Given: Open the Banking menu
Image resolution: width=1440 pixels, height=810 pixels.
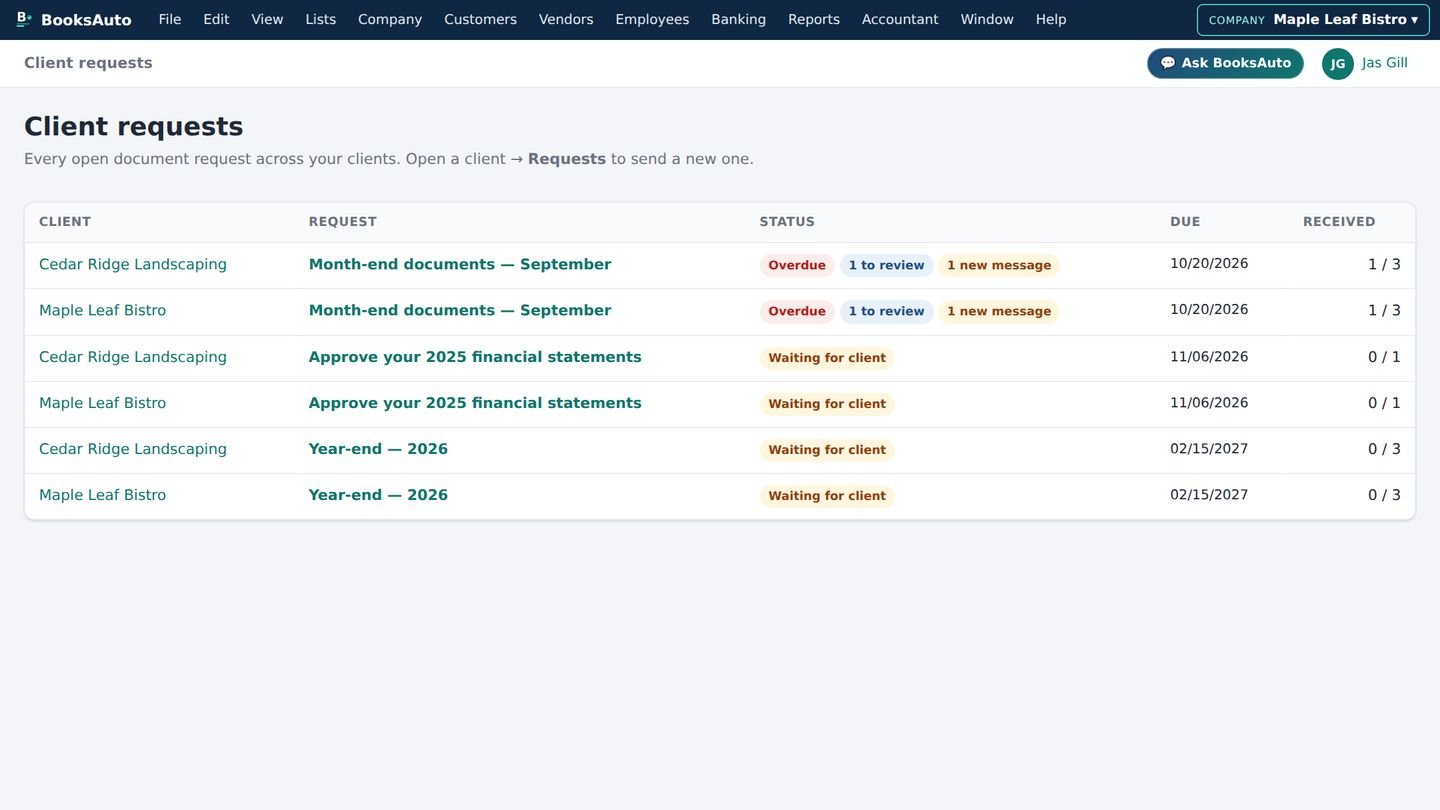Looking at the screenshot, I should [738, 19].
